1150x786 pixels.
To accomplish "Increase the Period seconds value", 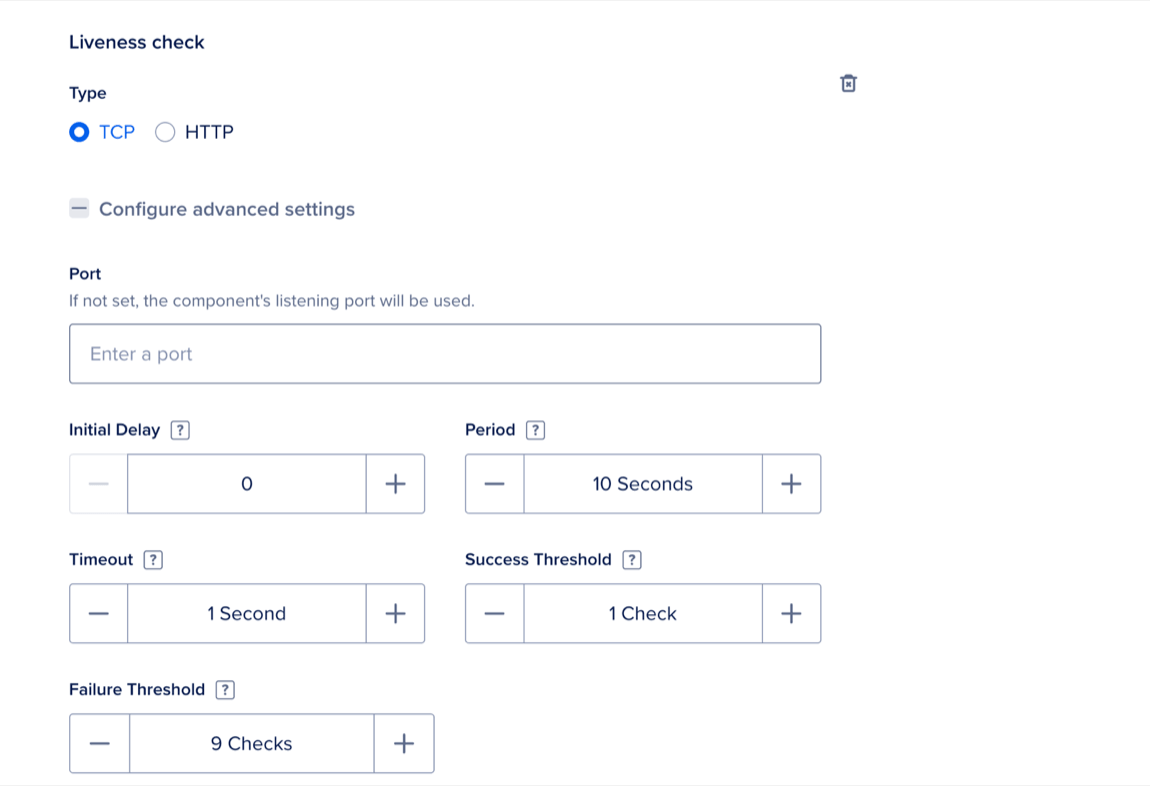I will (791, 484).
